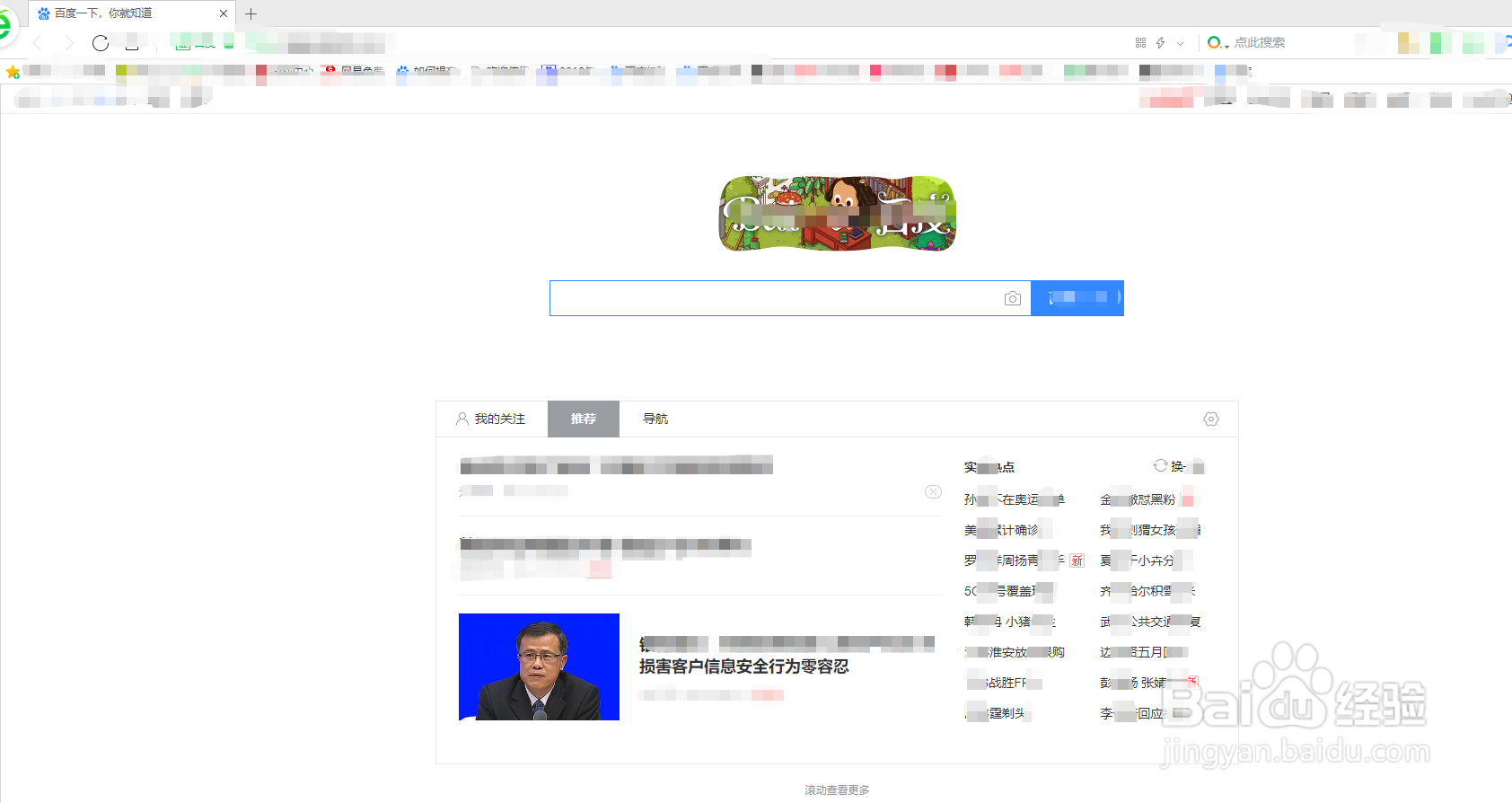1512x803 pixels.
Task: Dismiss the first news item with the X icon
Action: click(933, 491)
